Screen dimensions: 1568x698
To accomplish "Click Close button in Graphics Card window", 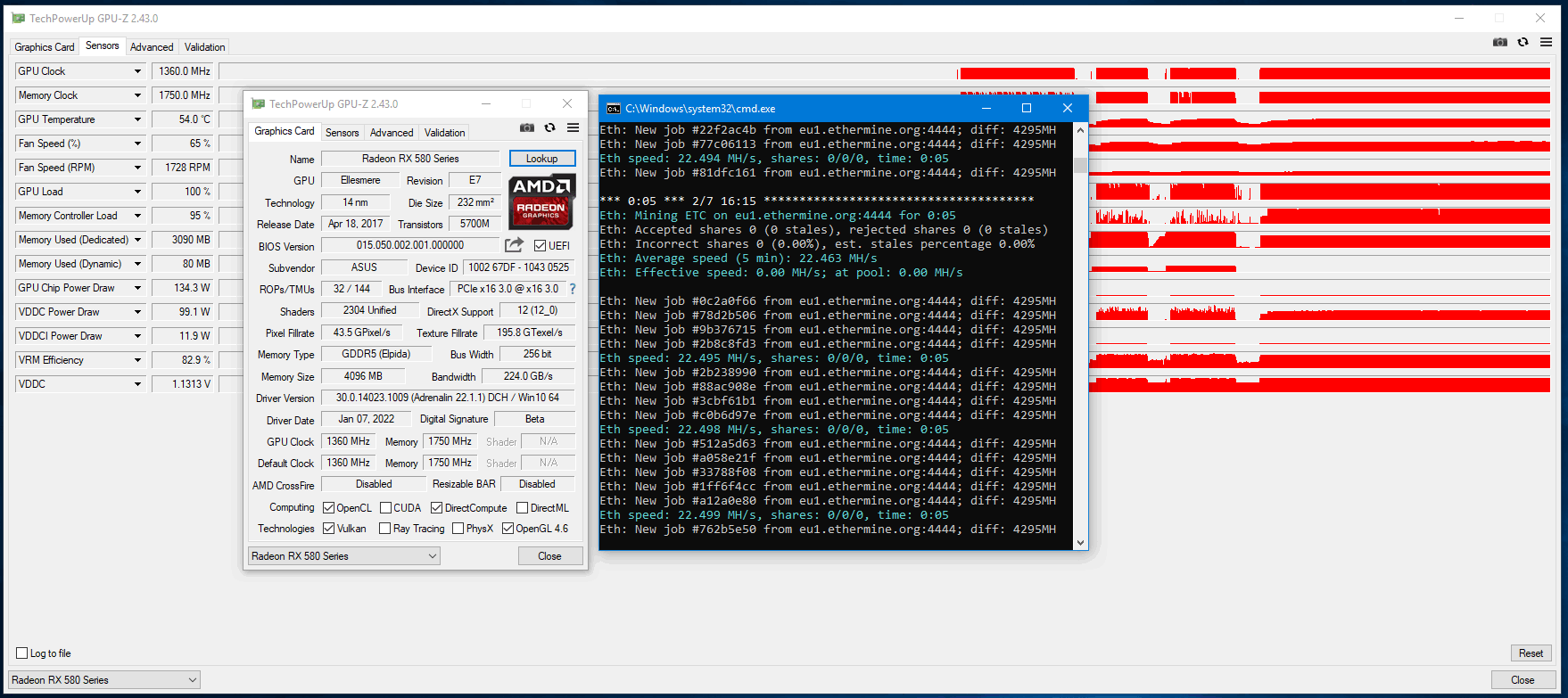I will (550, 555).
